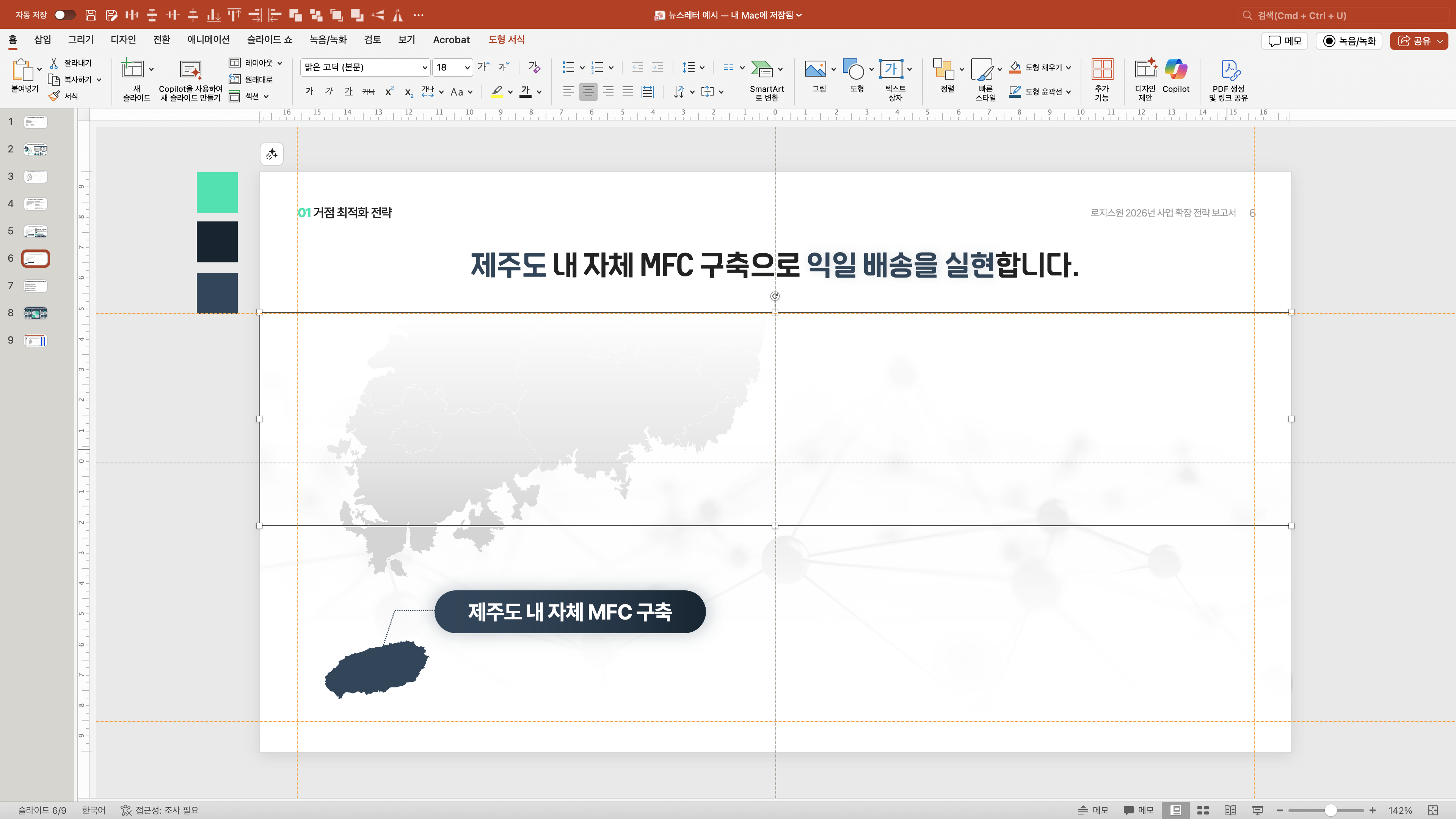Screen dimensions: 1456x819
Task: Expand the 도형 채우기 fill dropdown arrow
Action: [x=1068, y=68]
